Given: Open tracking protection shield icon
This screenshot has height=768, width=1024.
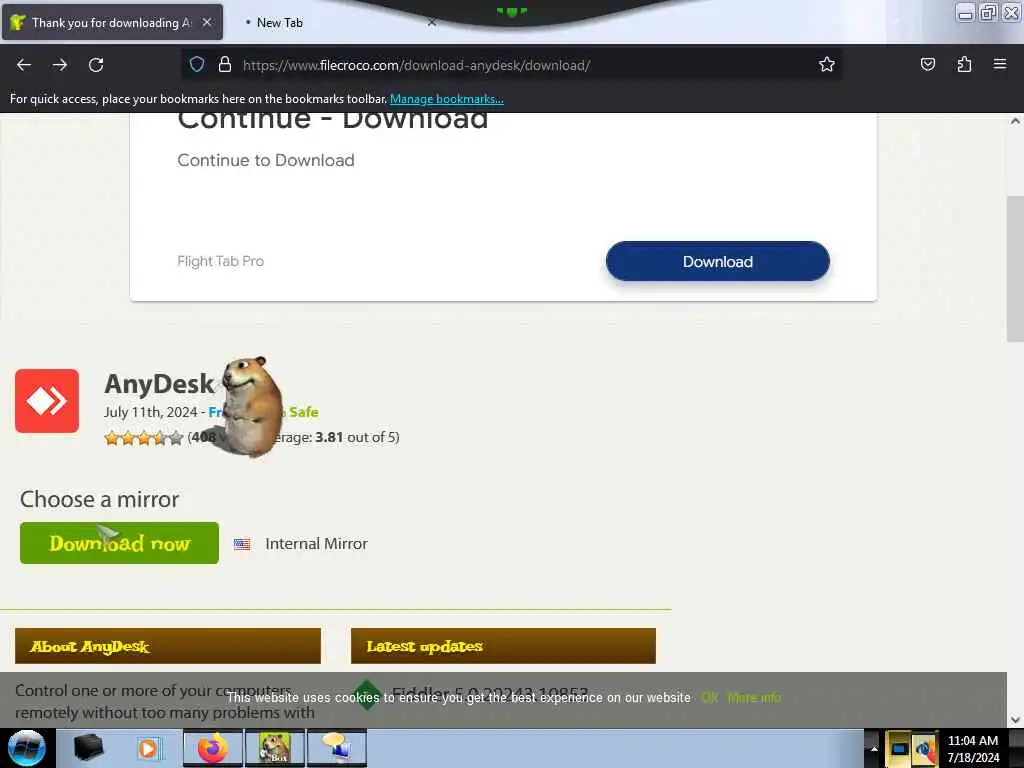Looking at the screenshot, I should tap(197, 64).
